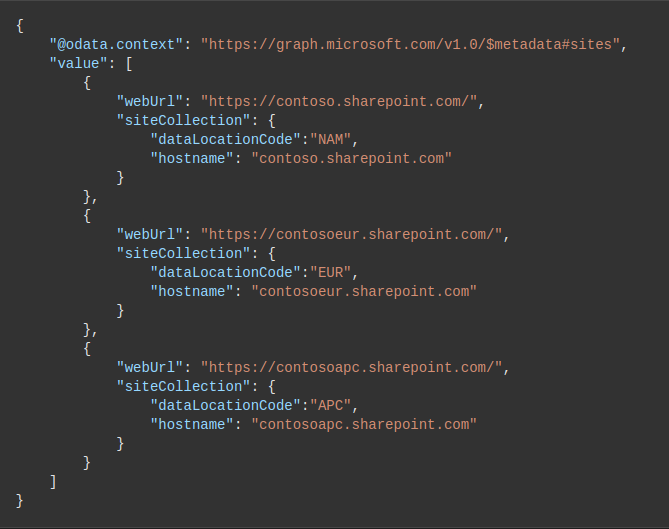Image resolution: width=669 pixels, height=529 pixels.
Task: Click the dataLocationCode key beside "EUR"
Action: [226, 273]
